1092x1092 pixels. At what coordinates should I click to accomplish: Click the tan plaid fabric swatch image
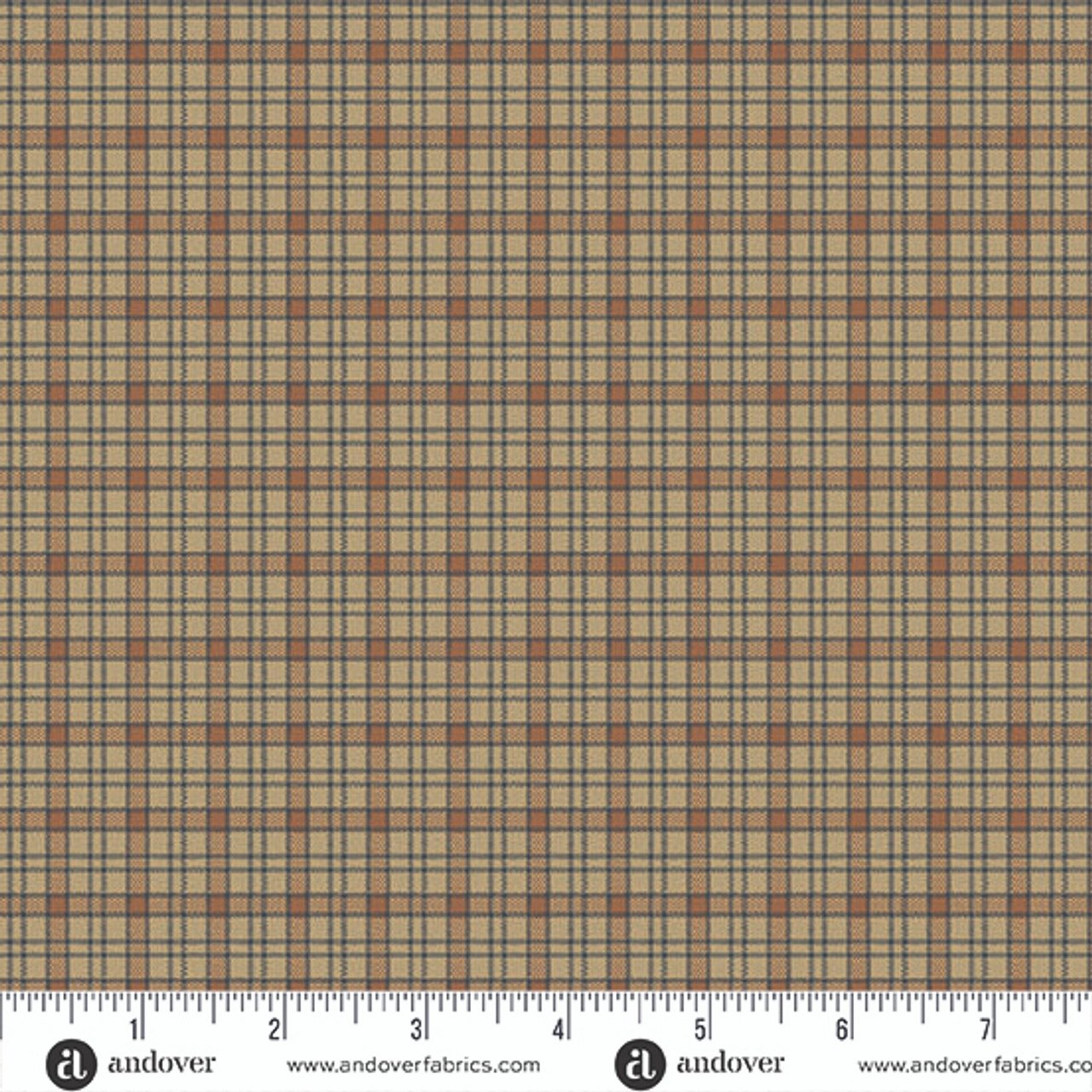[x=546, y=495]
